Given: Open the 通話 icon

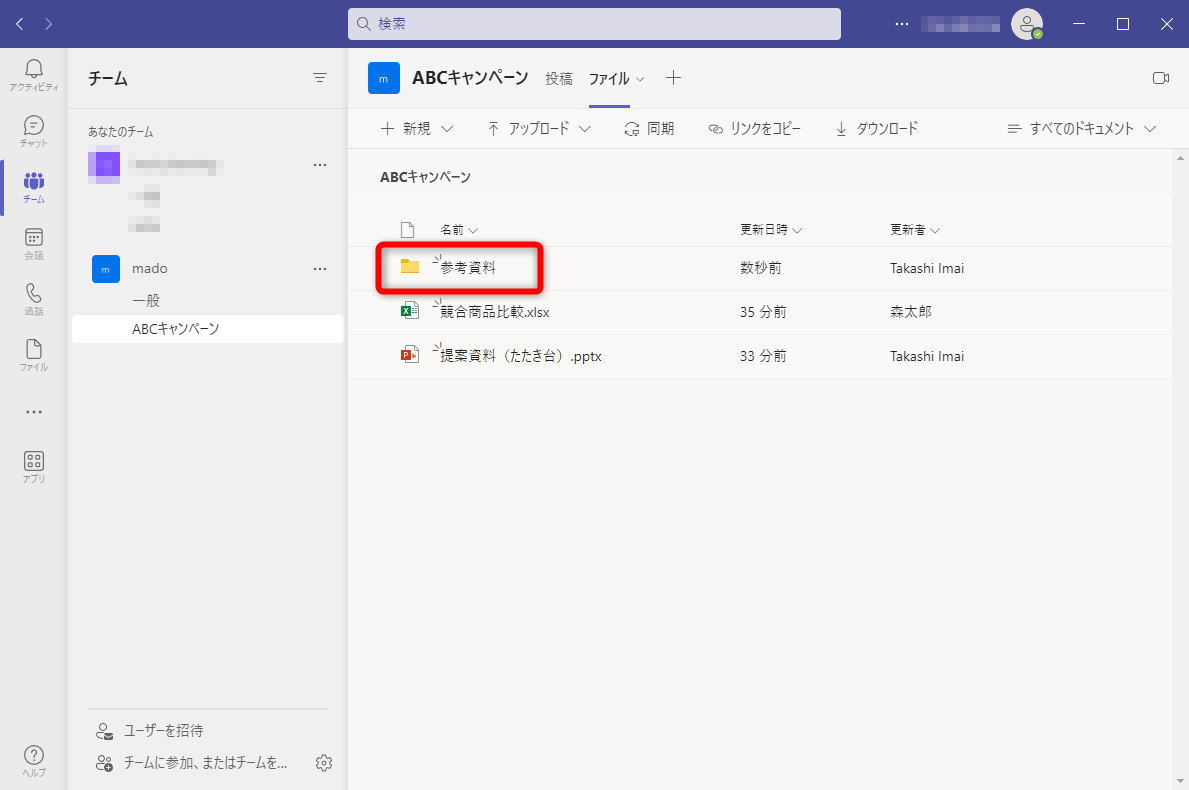Looking at the screenshot, I should tap(33, 297).
